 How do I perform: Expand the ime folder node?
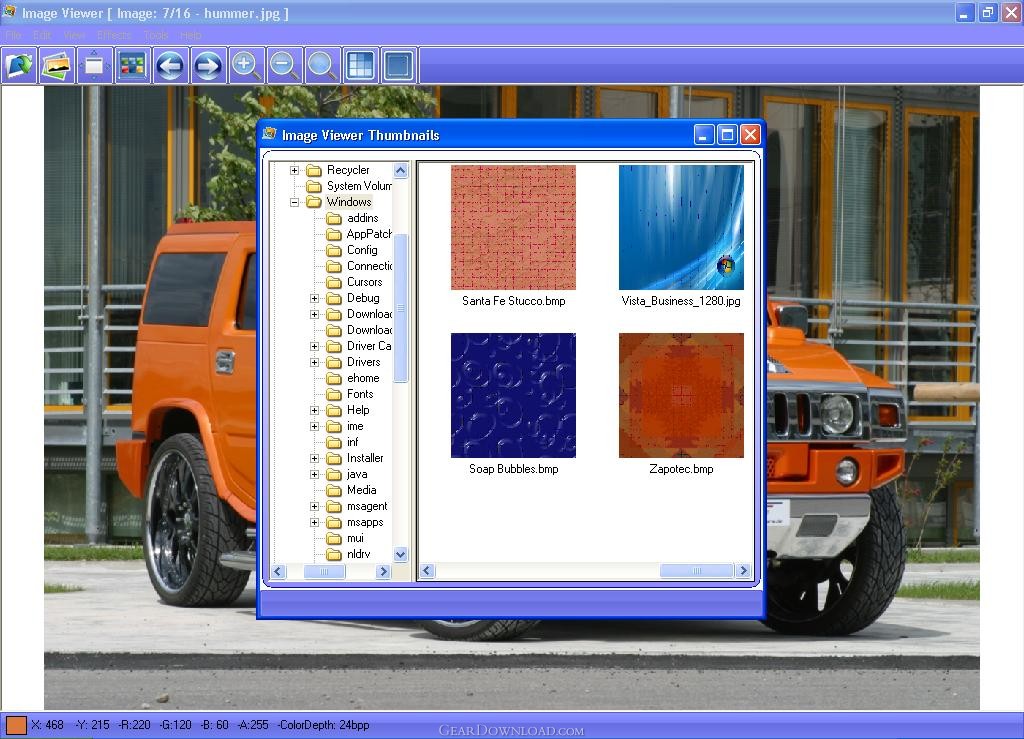(314, 426)
